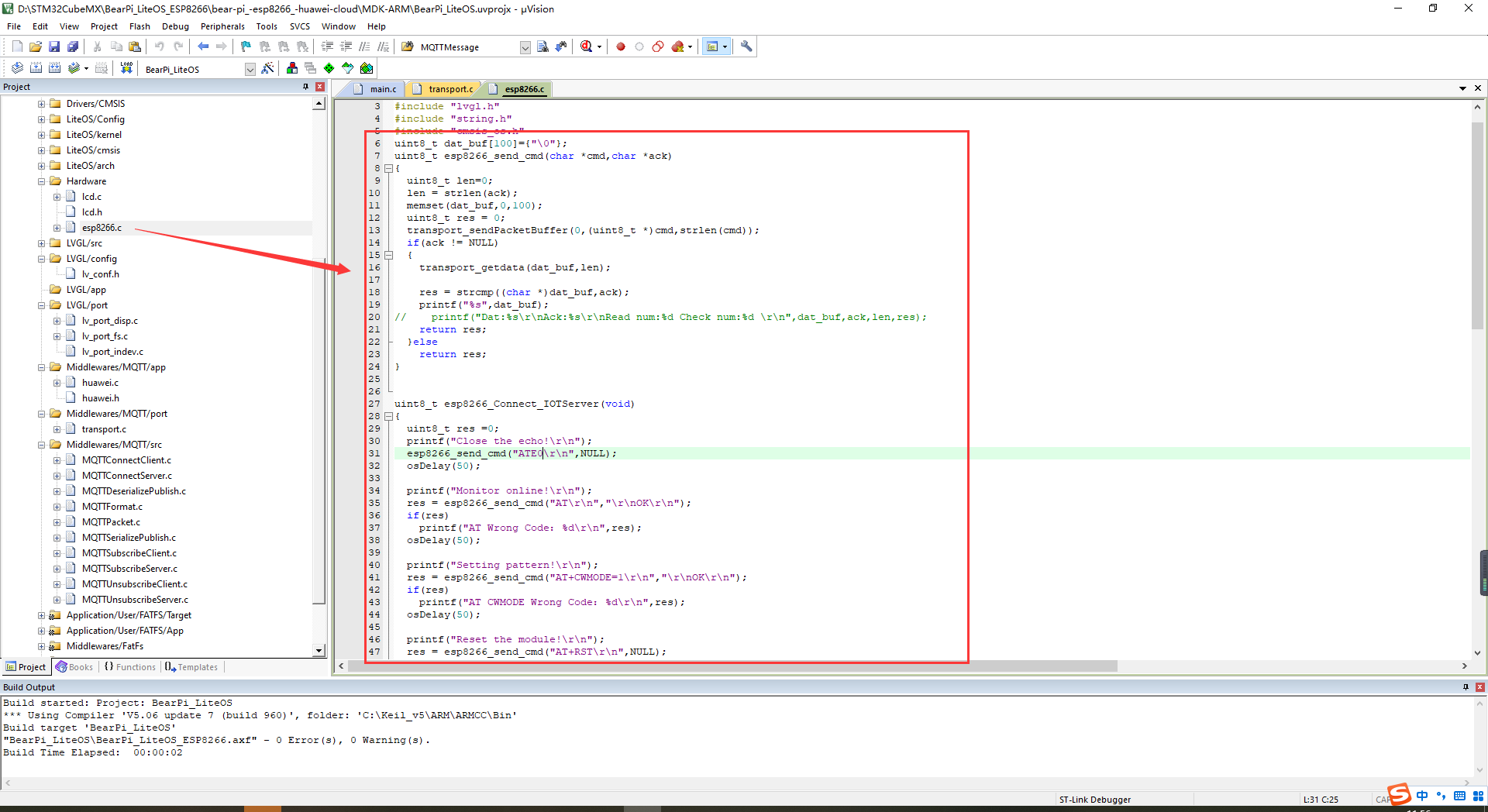Rebuild all target files

(54, 68)
